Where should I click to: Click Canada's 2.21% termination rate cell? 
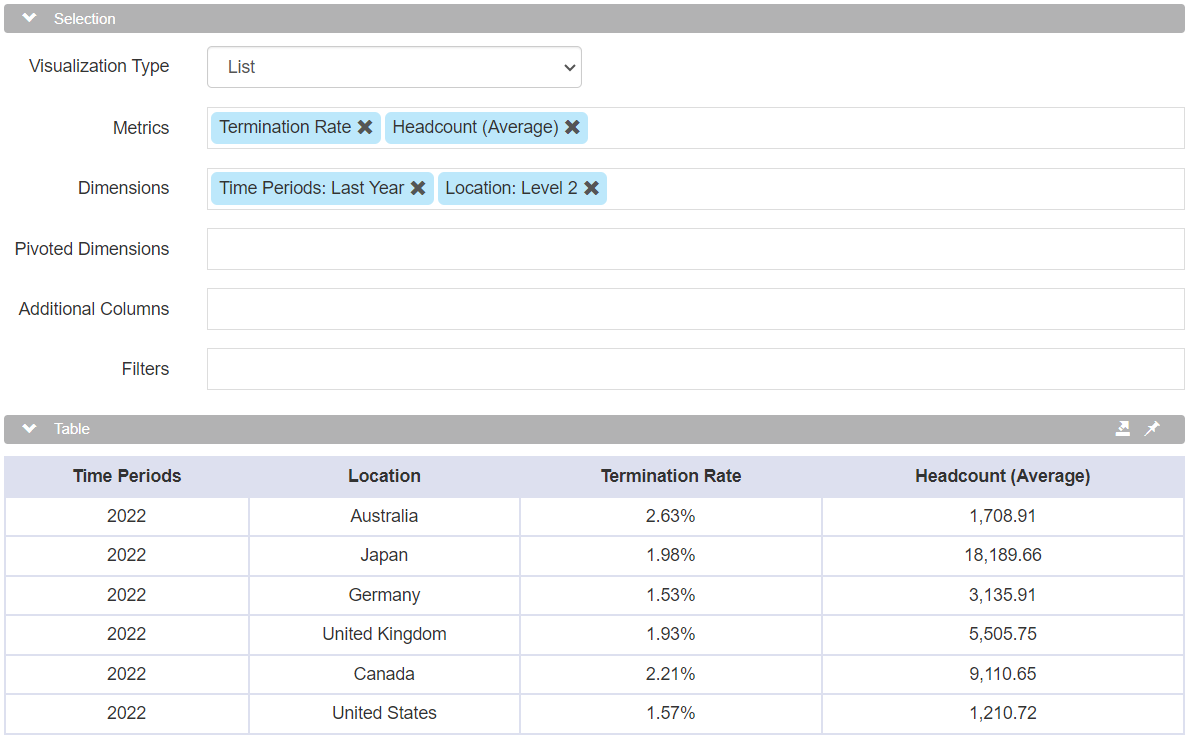(x=670, y=674)
